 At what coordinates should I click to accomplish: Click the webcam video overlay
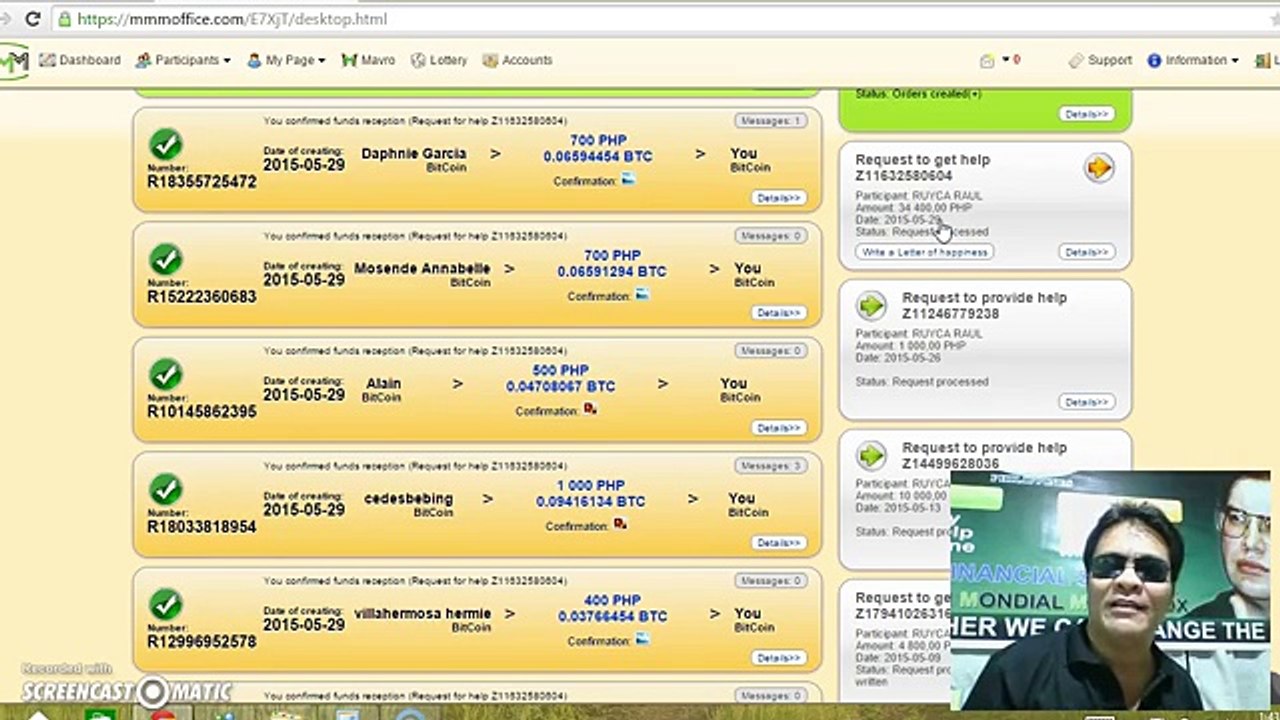pos(1110,590)
